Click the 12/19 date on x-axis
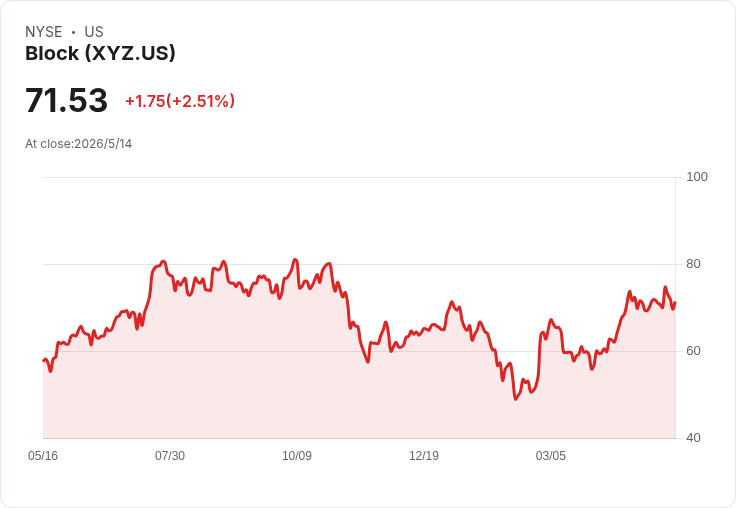Screen dimensions: 736x508 pos(424,456)
